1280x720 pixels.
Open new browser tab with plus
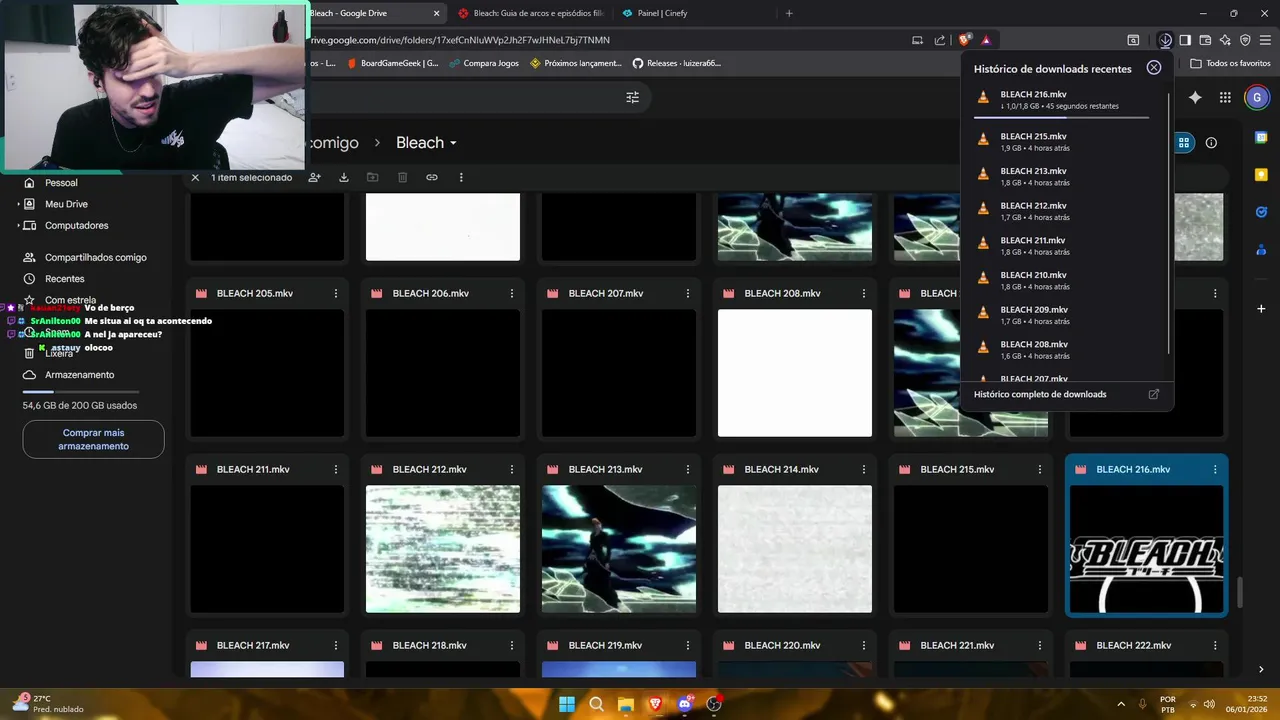click(789, 13)
